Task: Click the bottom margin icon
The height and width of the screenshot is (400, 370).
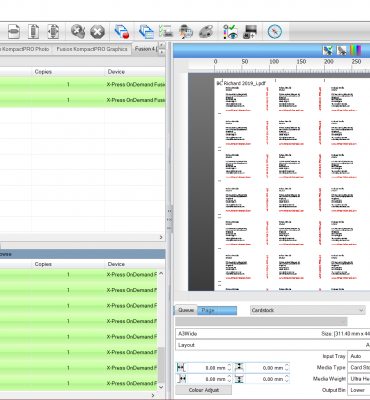Action: (x=239, y=379)
